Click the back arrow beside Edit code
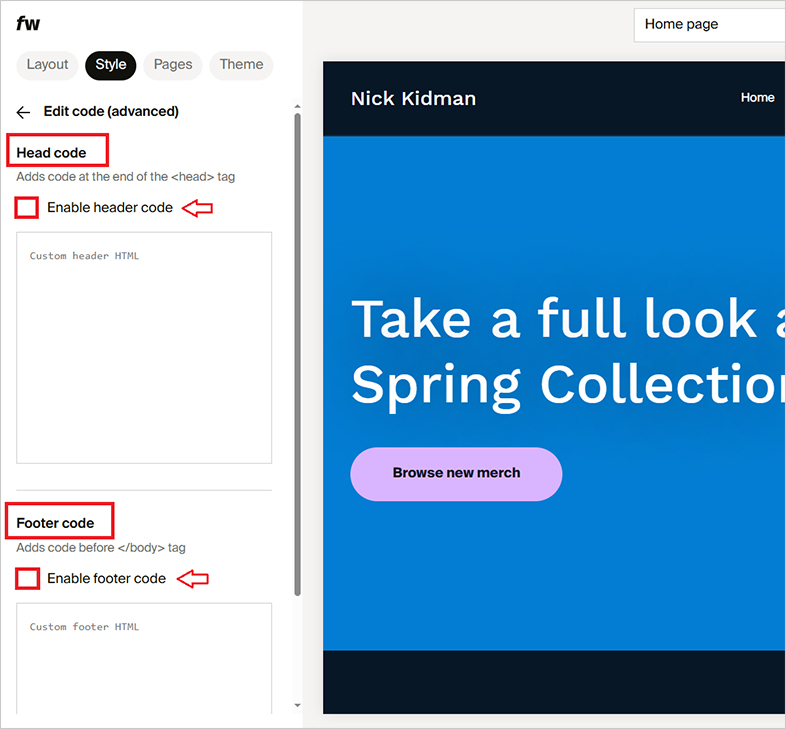The image size is (786, 729). click(24, 112)
